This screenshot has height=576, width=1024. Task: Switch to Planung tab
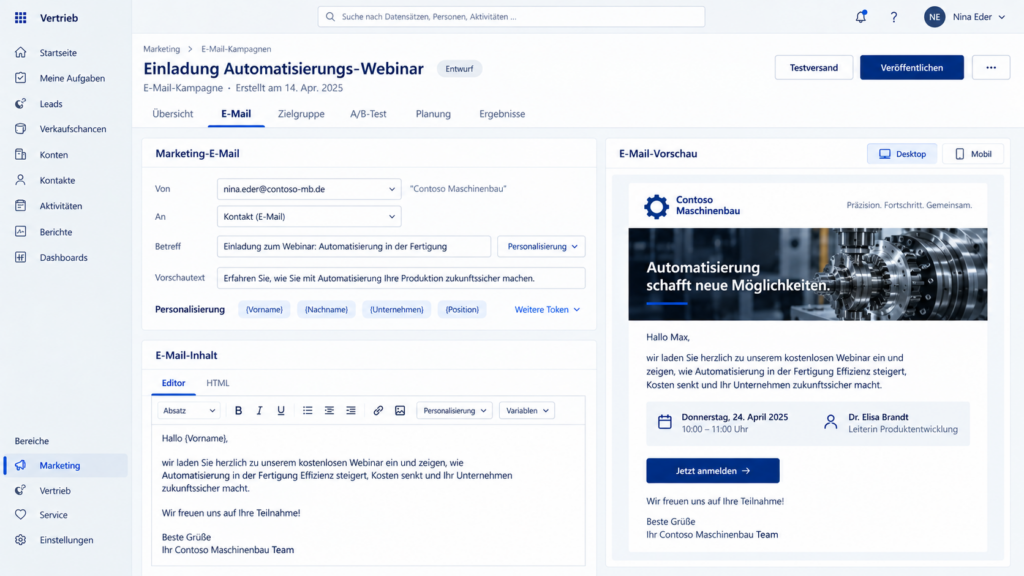433,114
